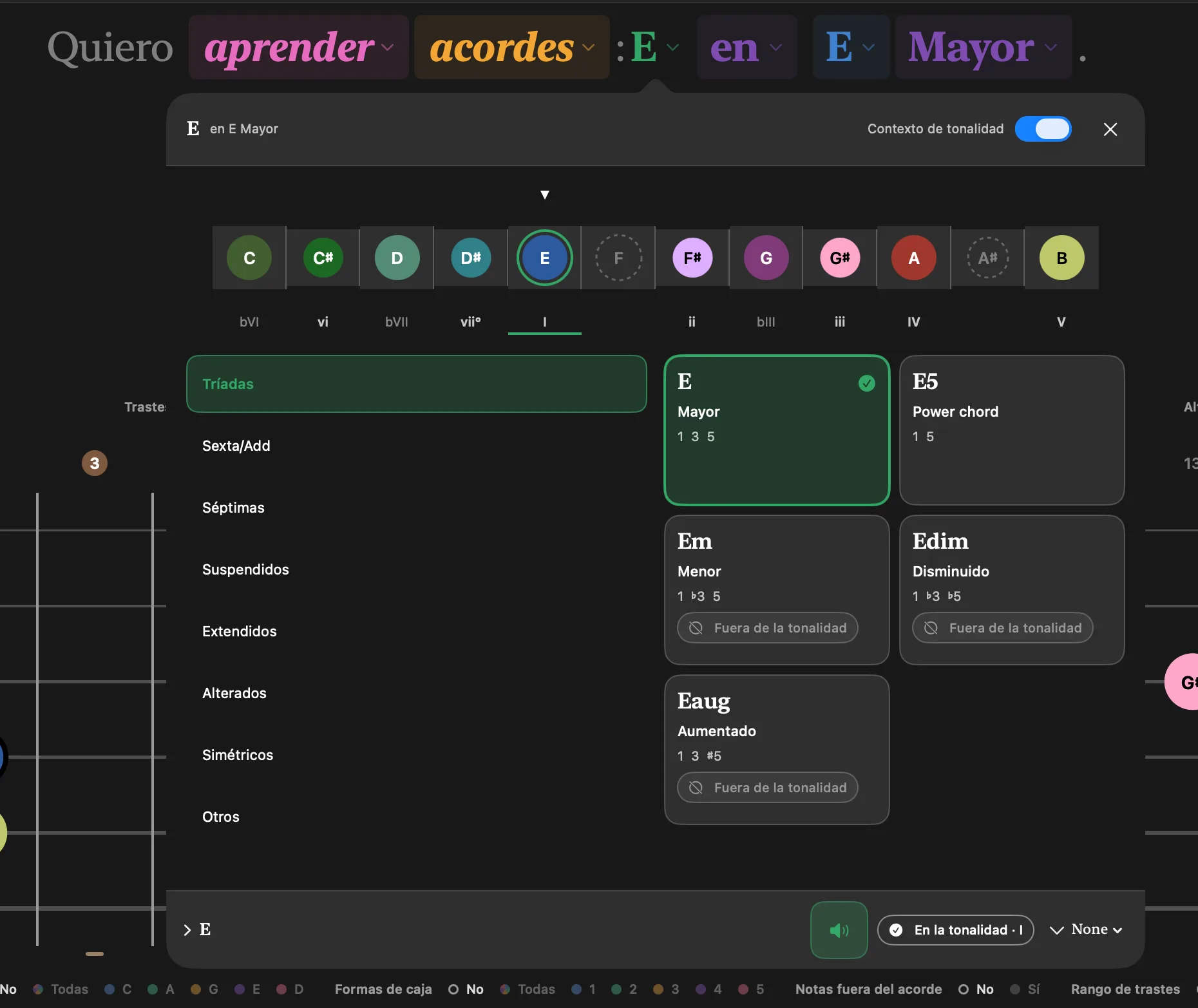1198x1008 pixels.
Task: Open the Mayor scale dropdown
Action: coord(984,48)
